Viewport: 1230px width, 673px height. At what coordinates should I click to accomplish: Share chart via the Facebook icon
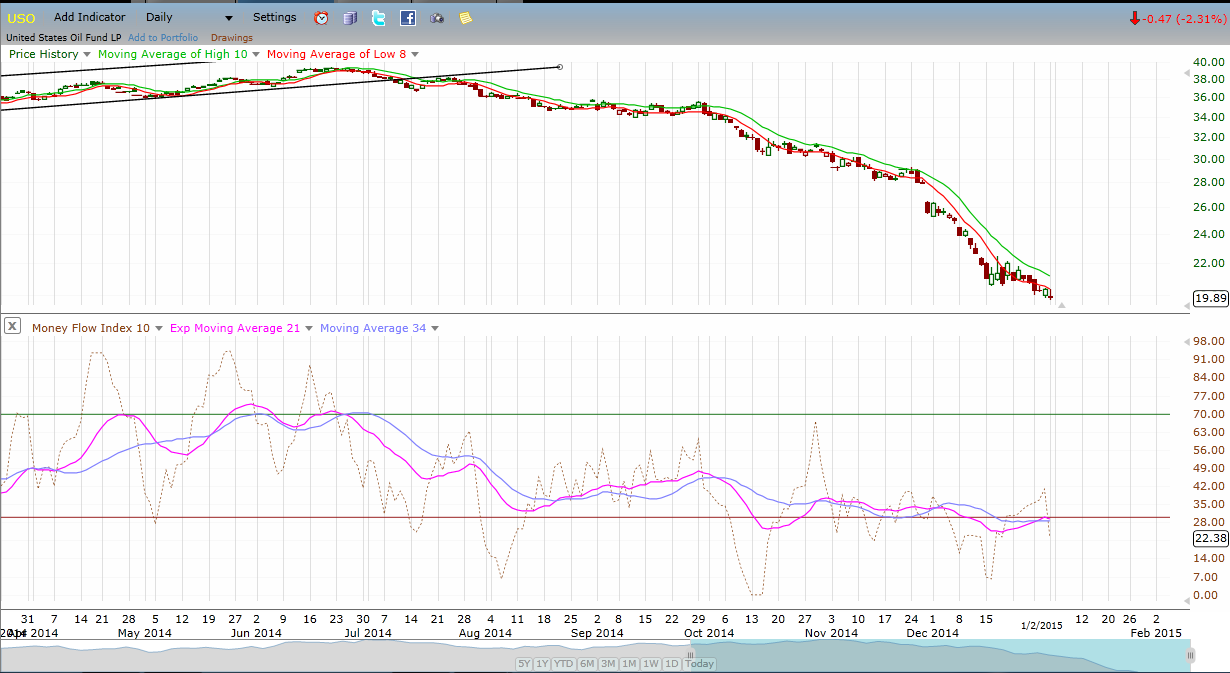tap(408, 18)
